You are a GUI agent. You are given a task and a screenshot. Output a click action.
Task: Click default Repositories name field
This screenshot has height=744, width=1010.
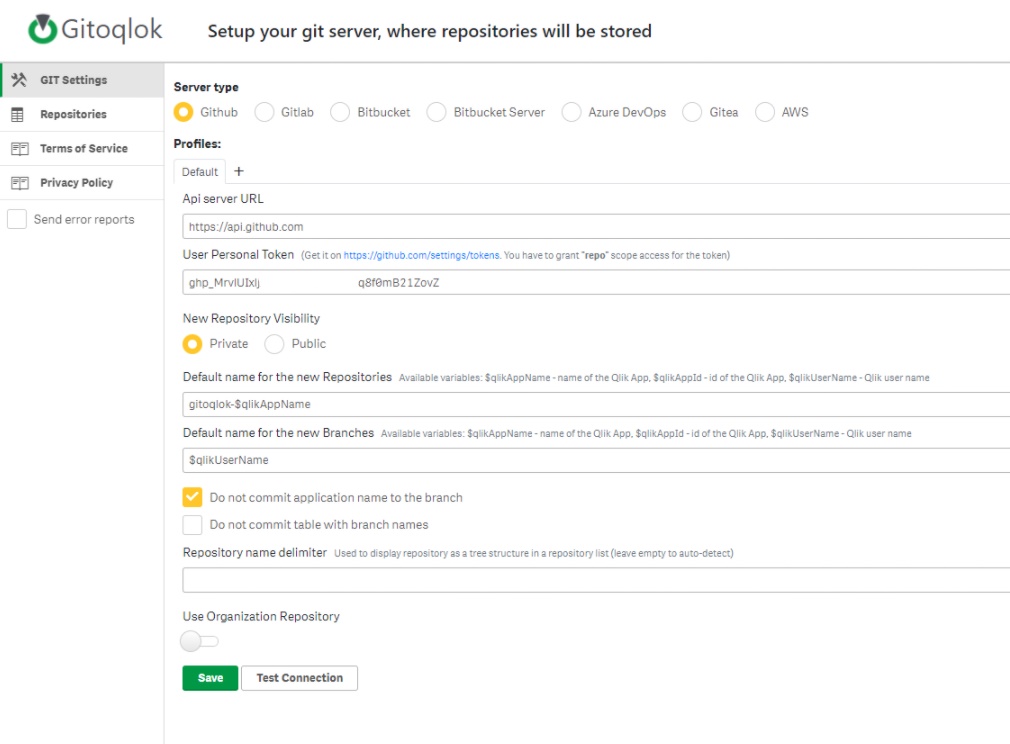596,404
